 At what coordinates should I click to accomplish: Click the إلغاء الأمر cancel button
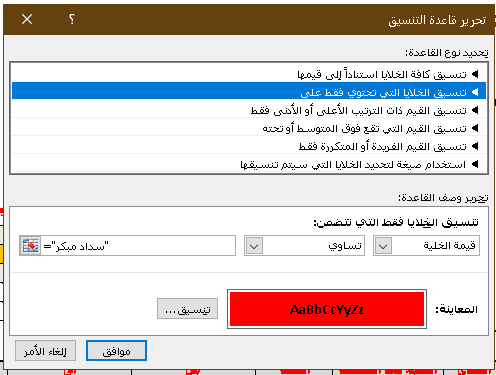point(45,350)
